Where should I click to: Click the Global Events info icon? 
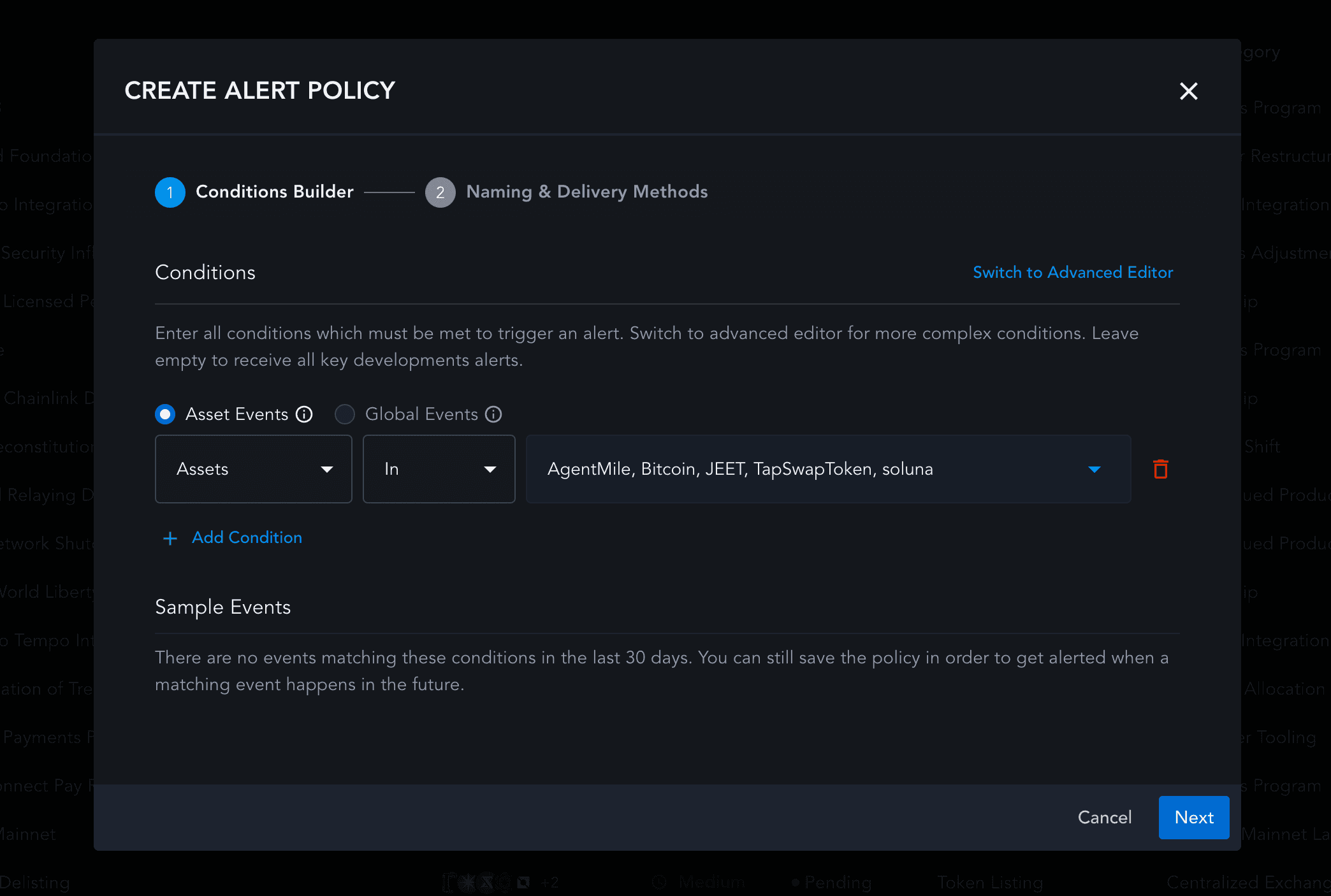(493, 414)
